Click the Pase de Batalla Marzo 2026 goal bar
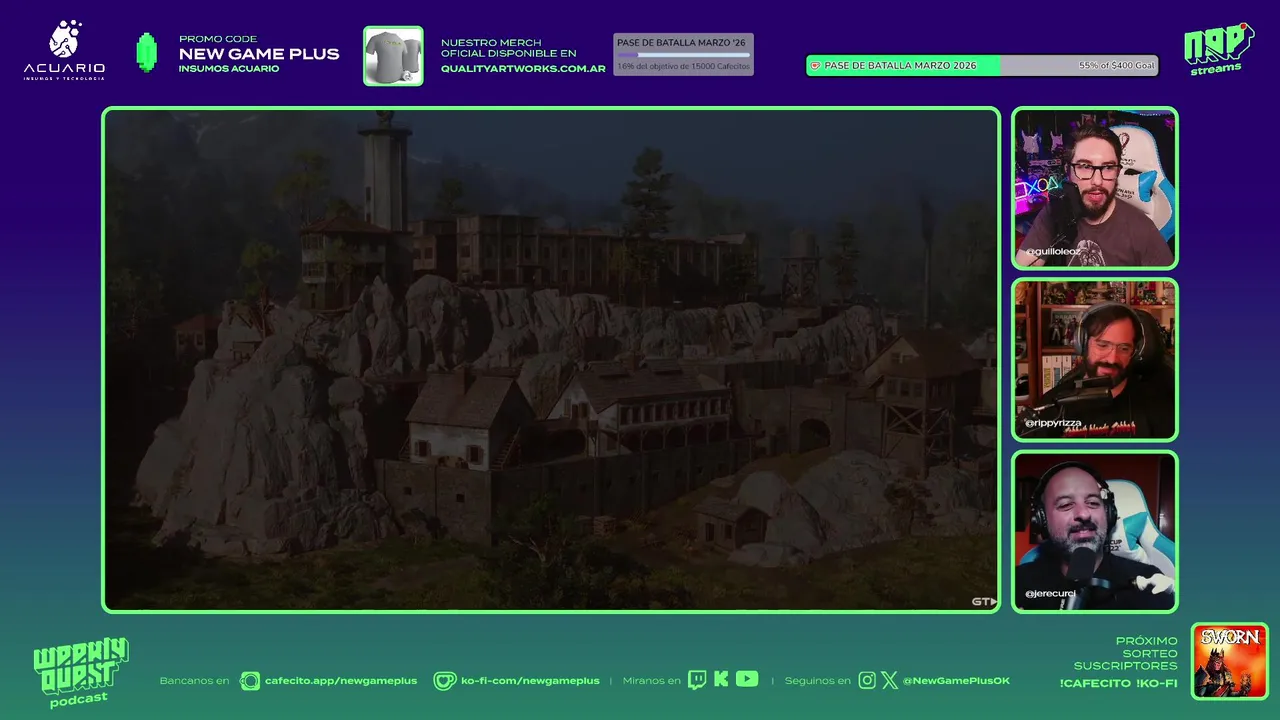 pyautogui.click(x=982, y=65)
